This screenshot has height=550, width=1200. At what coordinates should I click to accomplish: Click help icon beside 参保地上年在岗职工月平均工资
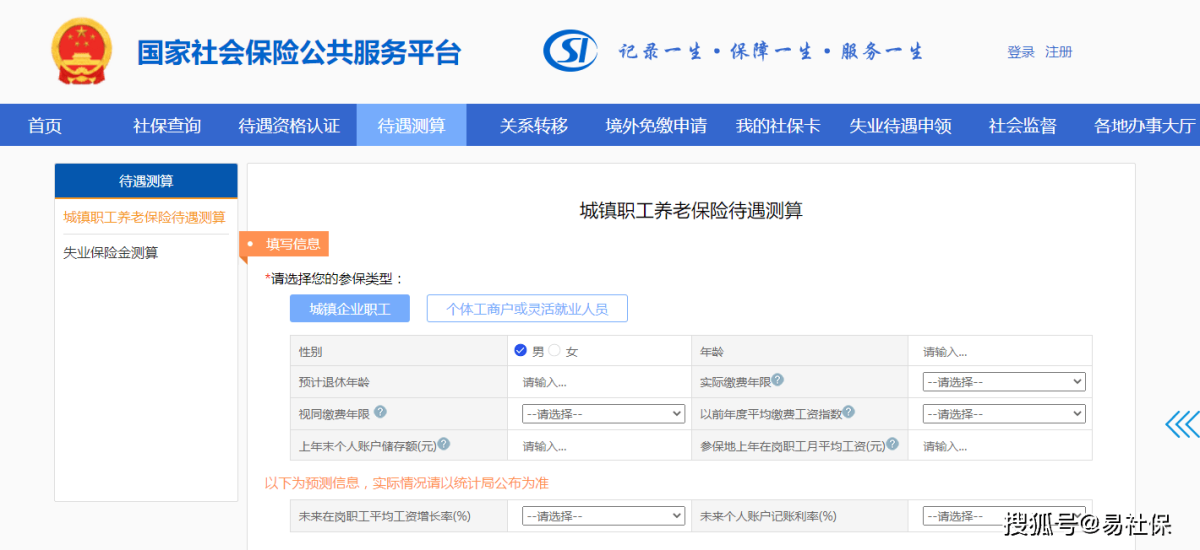click(x=892, y=444)
